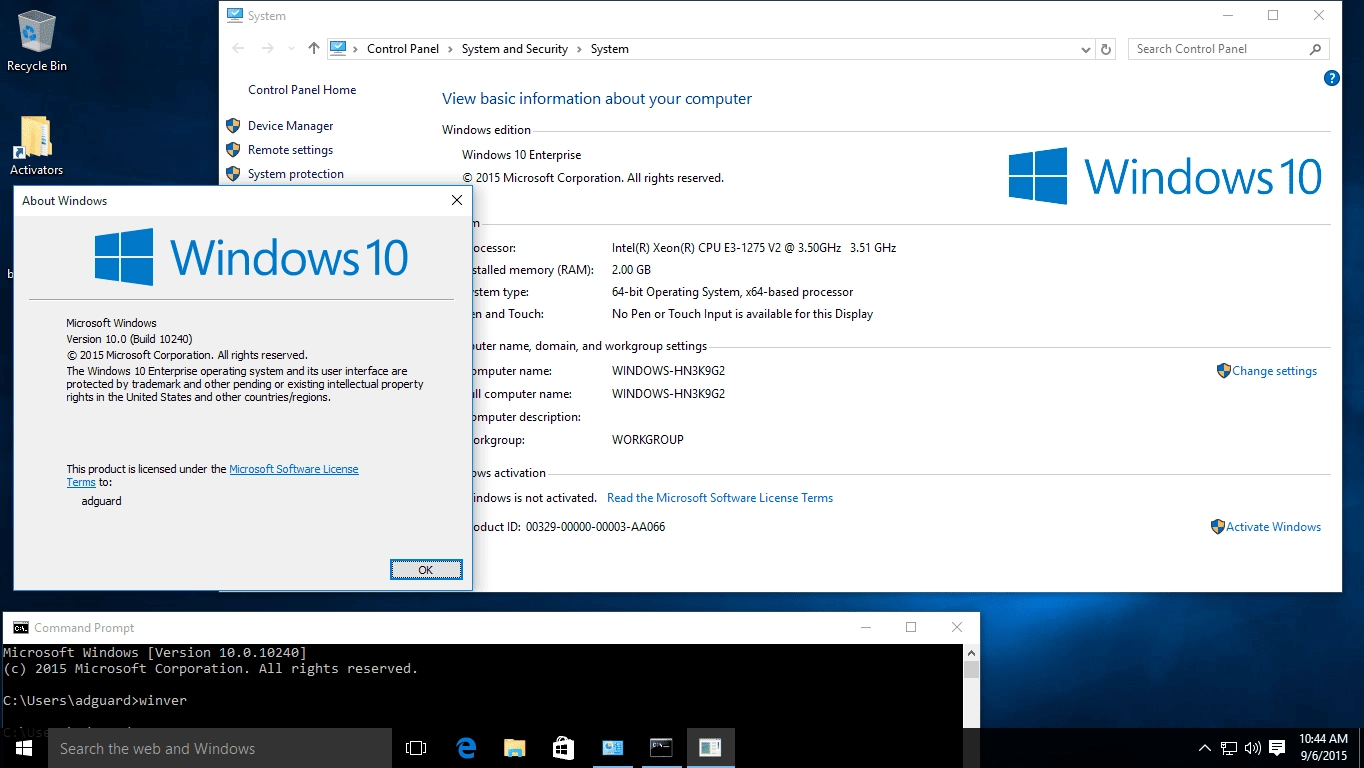
Task: Open Remote settings in System window
Action: pos(290,150)
